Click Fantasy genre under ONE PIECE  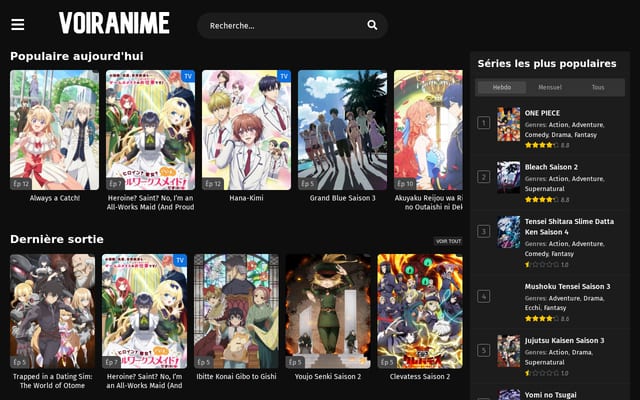click(x=586, y=135)
